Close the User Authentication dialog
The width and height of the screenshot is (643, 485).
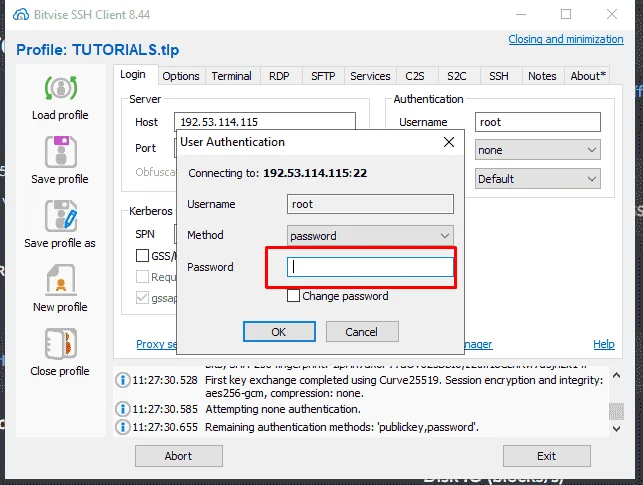pos(449,142)
